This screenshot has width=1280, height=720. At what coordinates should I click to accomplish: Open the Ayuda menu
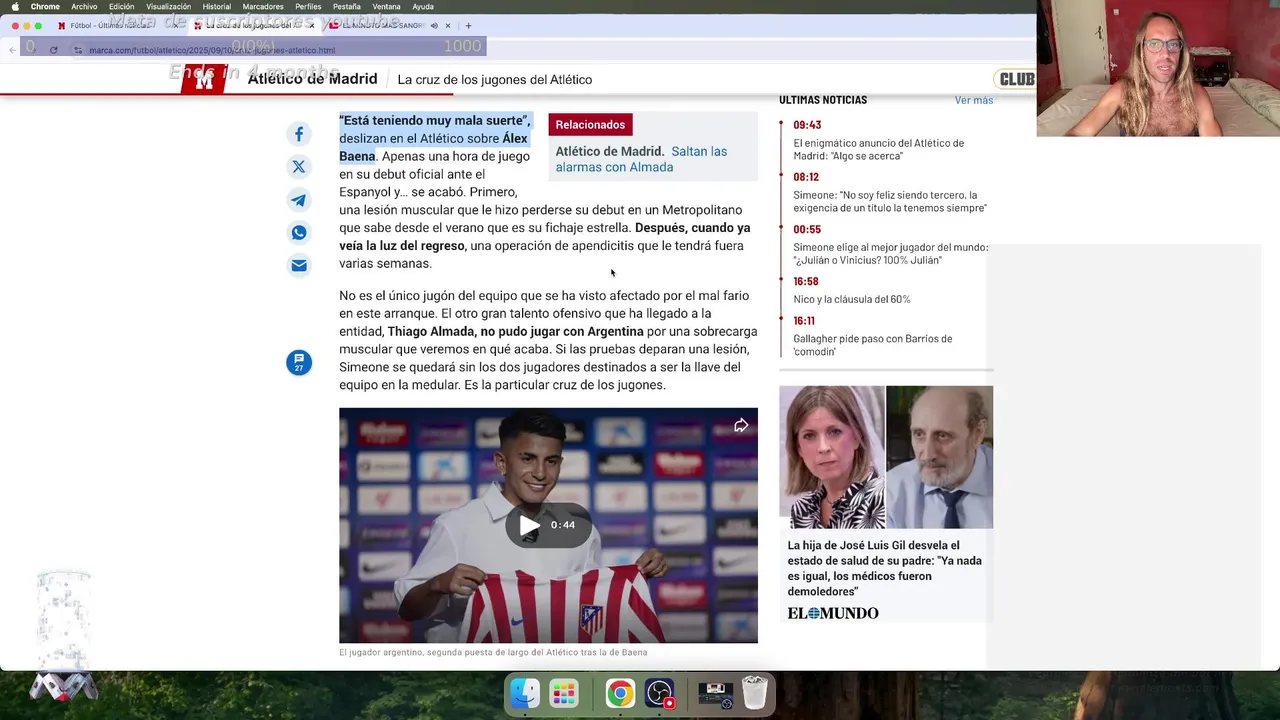click(423, 7)
